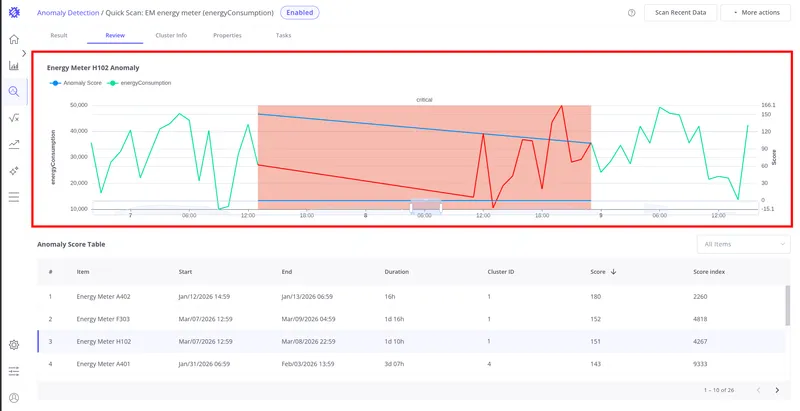Select the Review tab
This screenshot has height=411, width=800.
tap(115, 35)
